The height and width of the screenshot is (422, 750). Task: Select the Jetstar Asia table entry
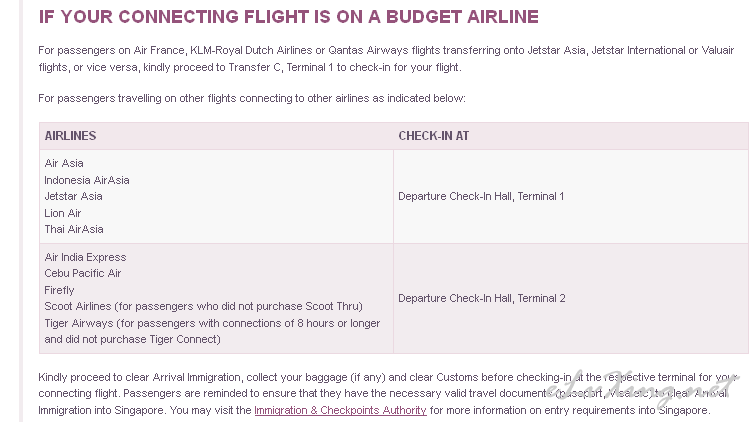73,196
